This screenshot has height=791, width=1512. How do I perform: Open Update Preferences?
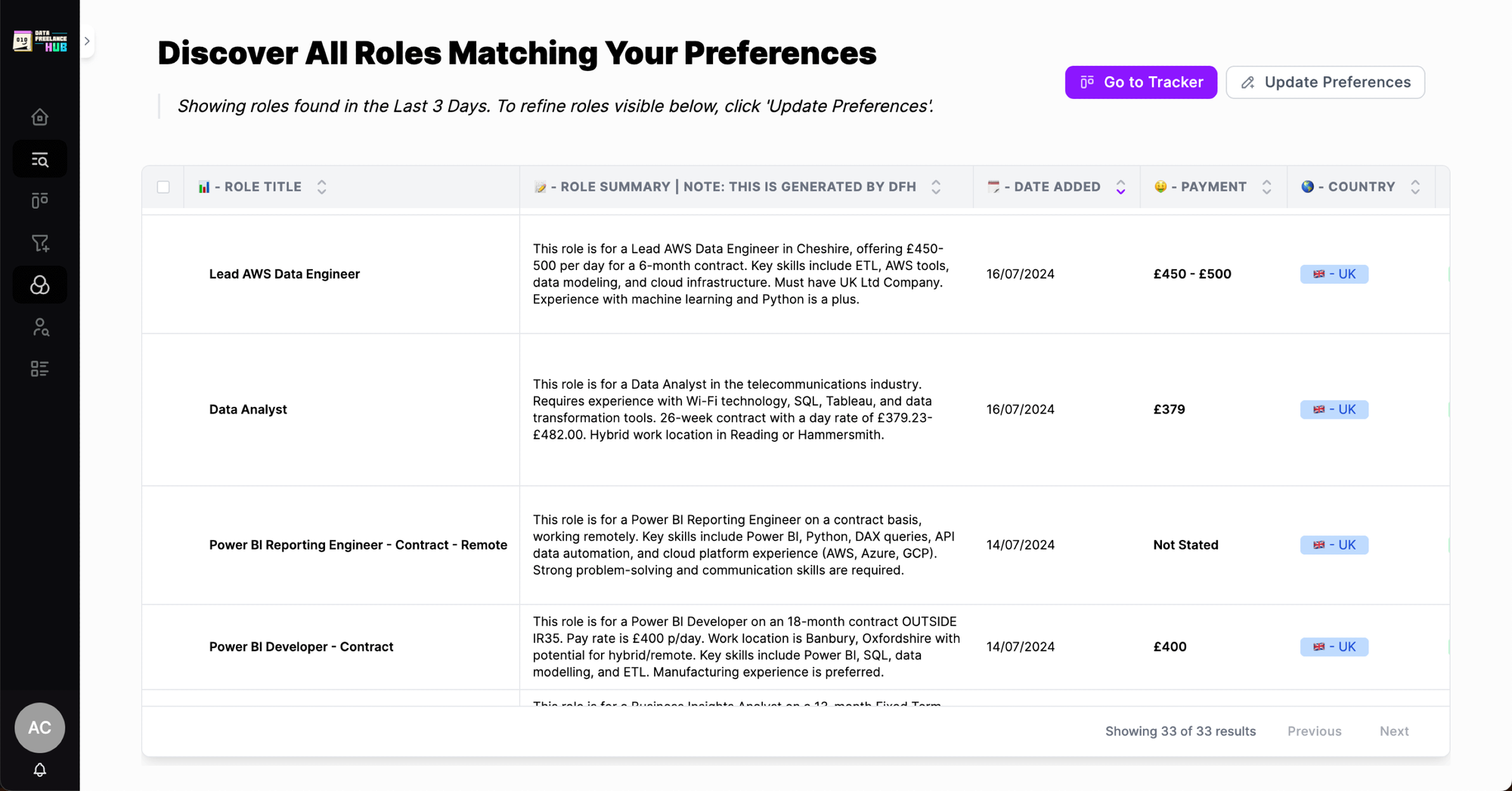1325,82
